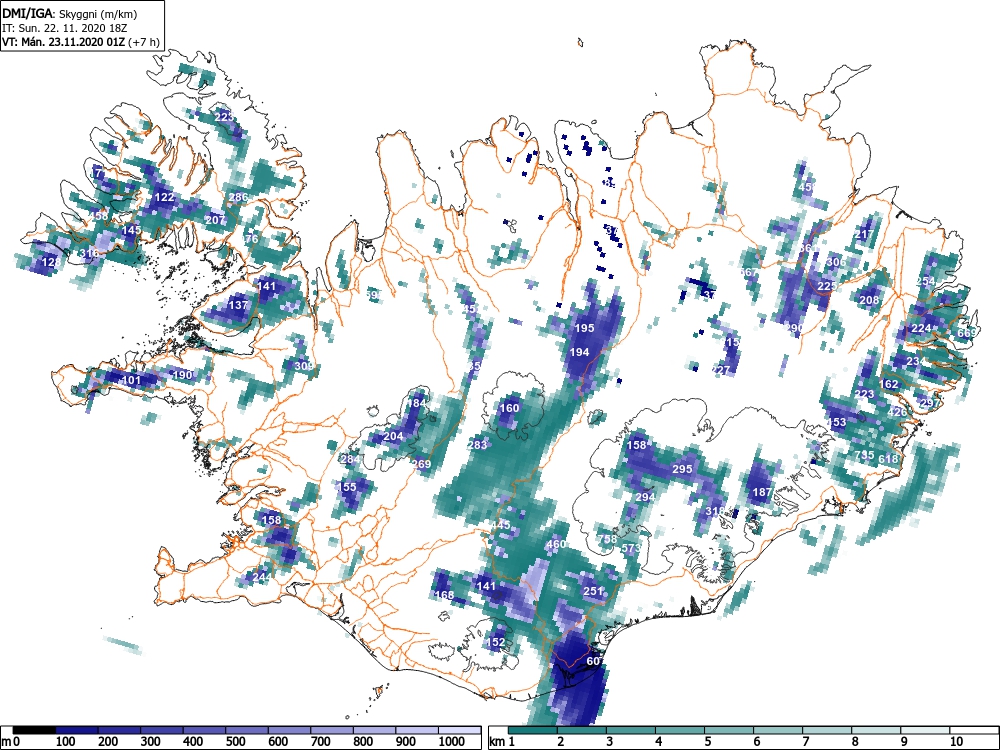Click the visibility value 460 on the map
Image resolution: width=1000 pixels, height=750 pixels.
[556, 544]
